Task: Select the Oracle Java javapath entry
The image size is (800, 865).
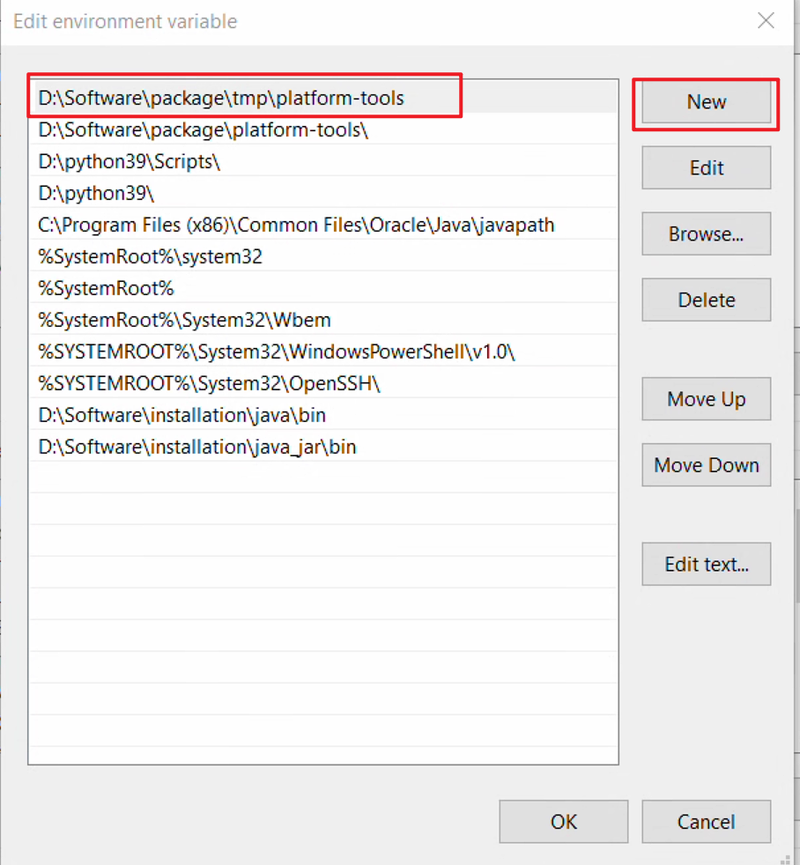Action: point(323,225)
